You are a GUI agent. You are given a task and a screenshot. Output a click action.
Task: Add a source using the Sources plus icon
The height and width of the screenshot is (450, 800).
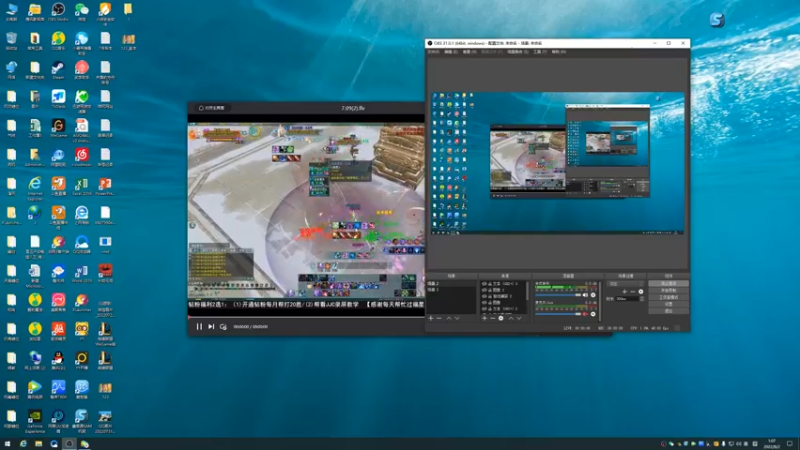click(x=484, y=318)
